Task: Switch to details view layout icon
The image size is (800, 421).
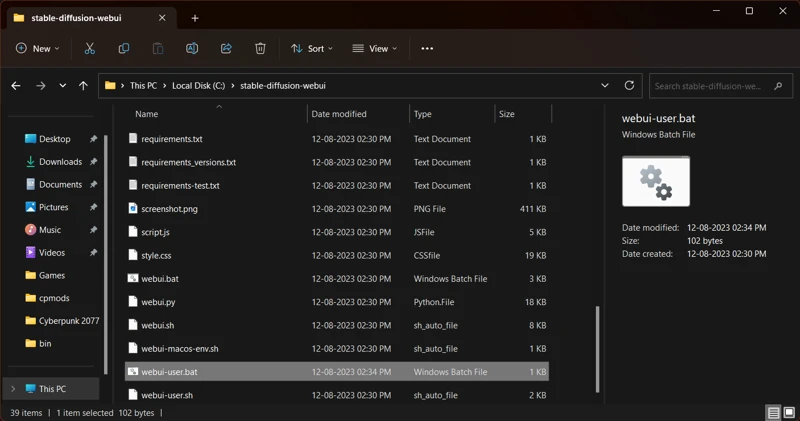Action: click(773, 412)
